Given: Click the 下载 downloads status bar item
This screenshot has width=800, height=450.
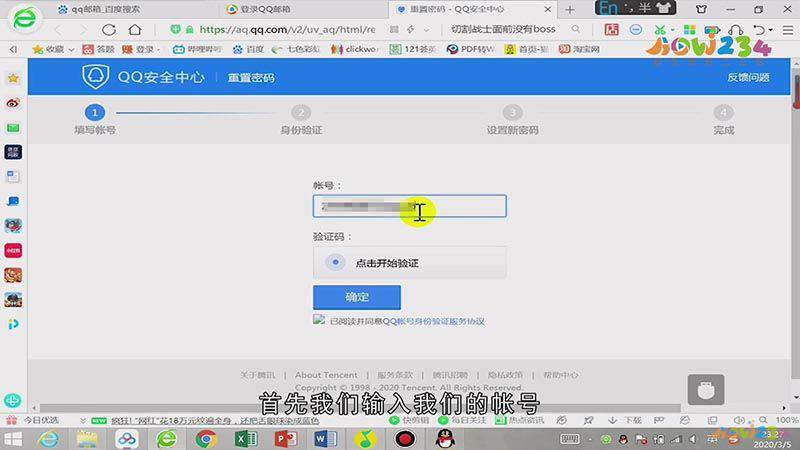Looking at the screenshot, I should click(626, 420).
